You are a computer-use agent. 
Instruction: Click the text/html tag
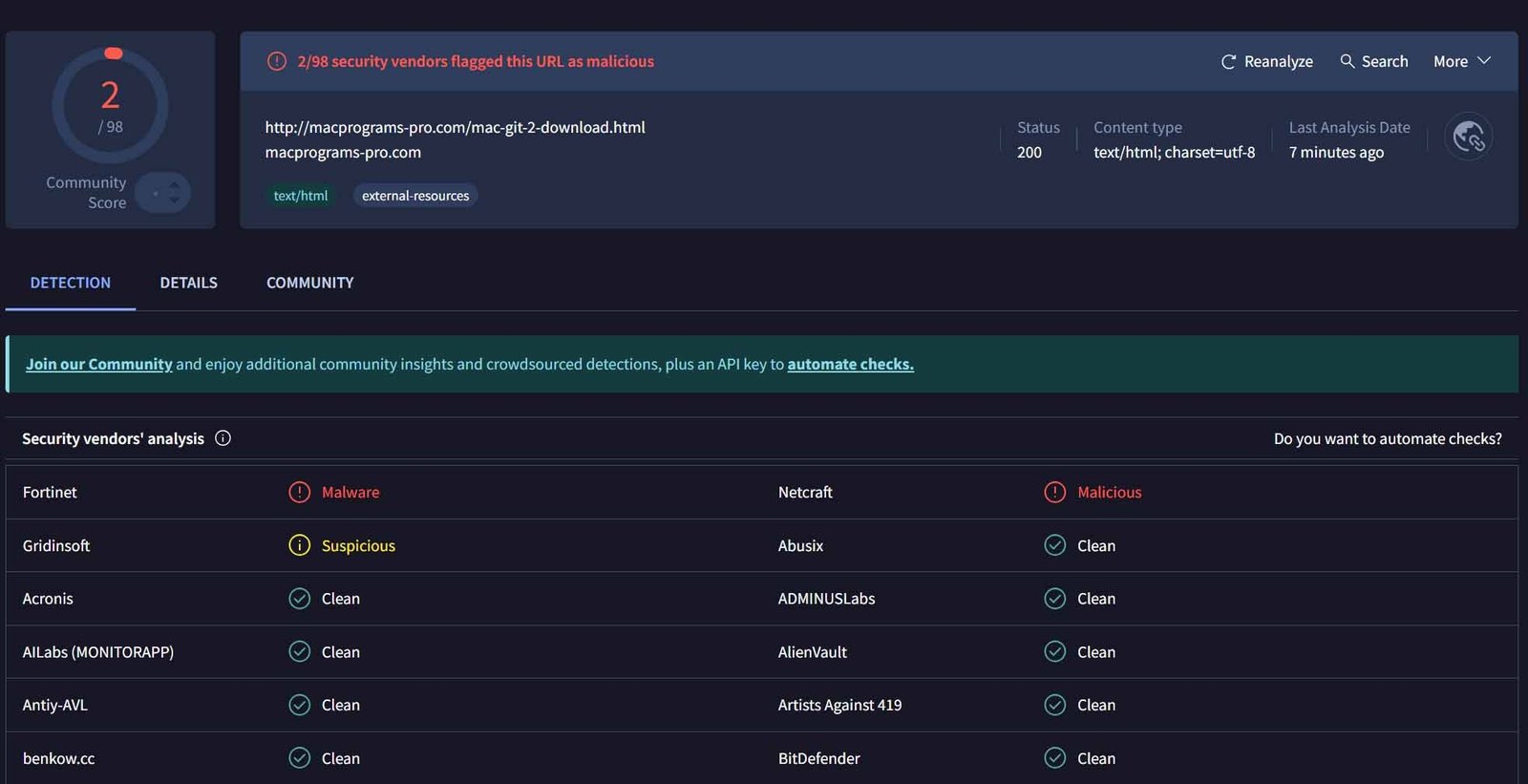[x=300, y=196]
